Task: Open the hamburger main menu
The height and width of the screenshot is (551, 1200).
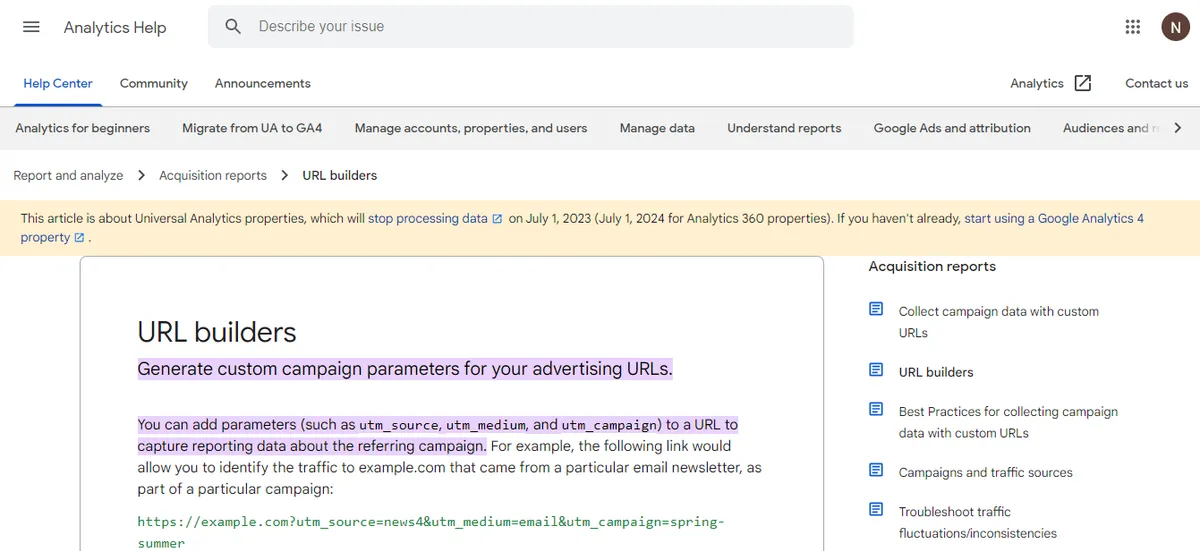Action: (31, 27)
